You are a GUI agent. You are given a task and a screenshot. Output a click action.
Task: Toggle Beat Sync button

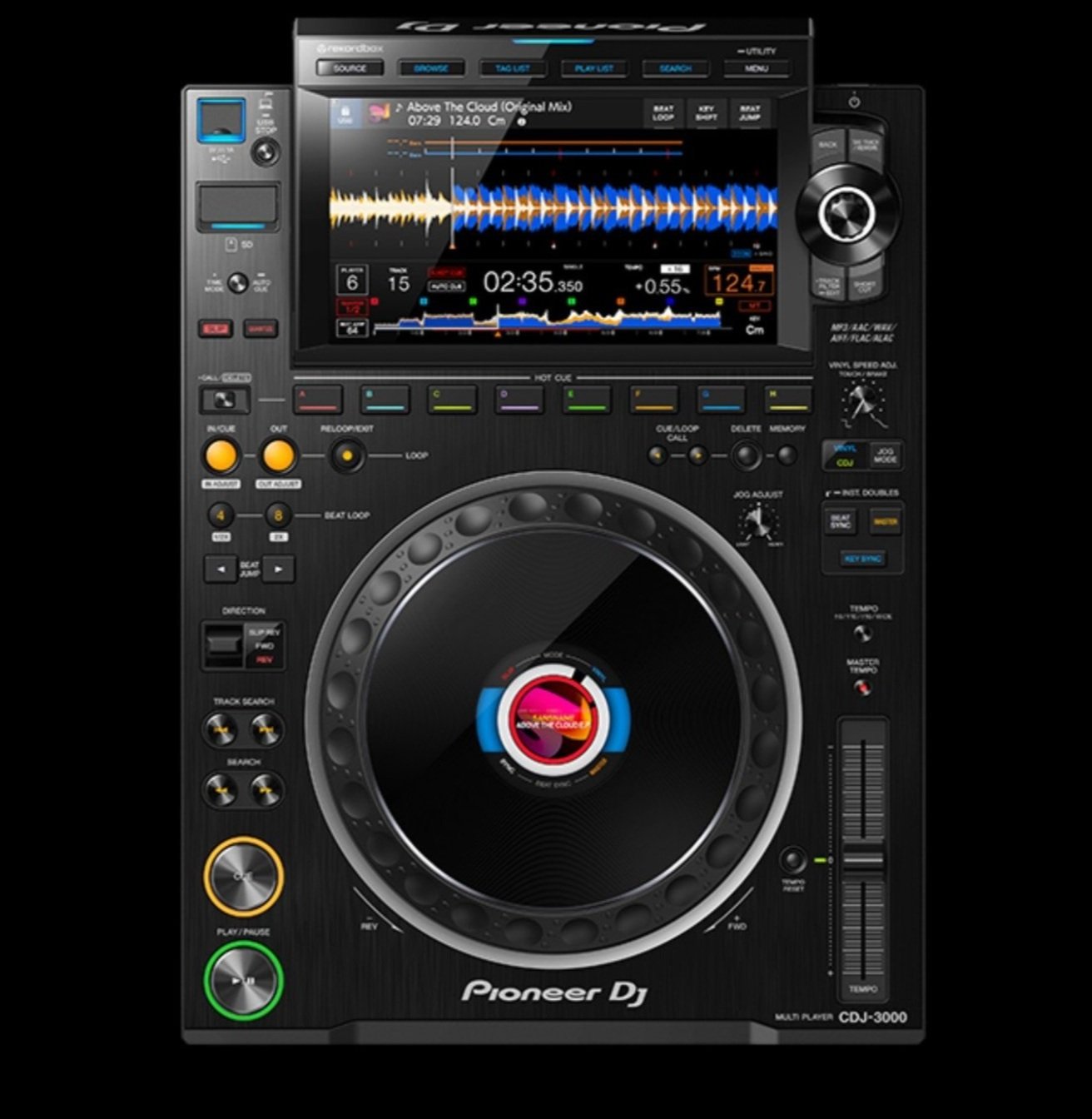click(x=840, y=522)
